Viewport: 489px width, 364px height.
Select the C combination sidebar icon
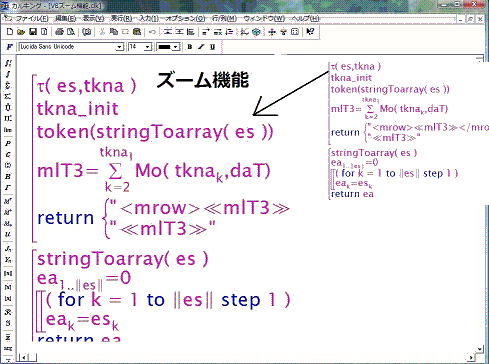pyautogui.click(x=8, y=155)
